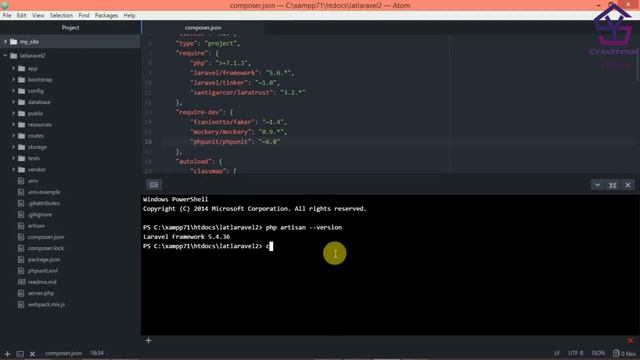This screenshot has width=640, height=360.
Task: Select the my_site folder icon
Action: tap(13, 42)
